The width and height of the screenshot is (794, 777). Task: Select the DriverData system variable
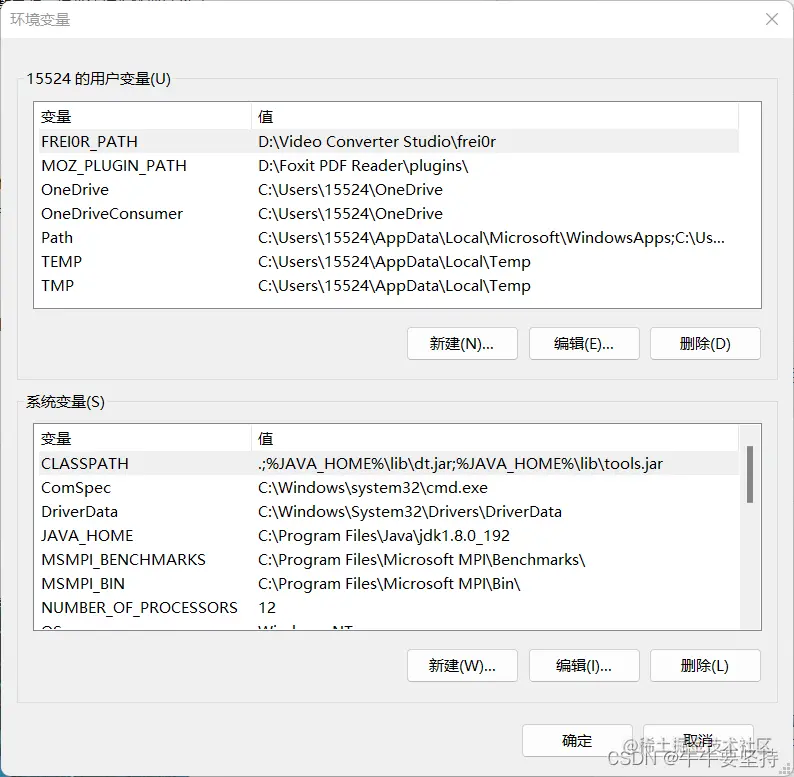[x=388, y=512]
